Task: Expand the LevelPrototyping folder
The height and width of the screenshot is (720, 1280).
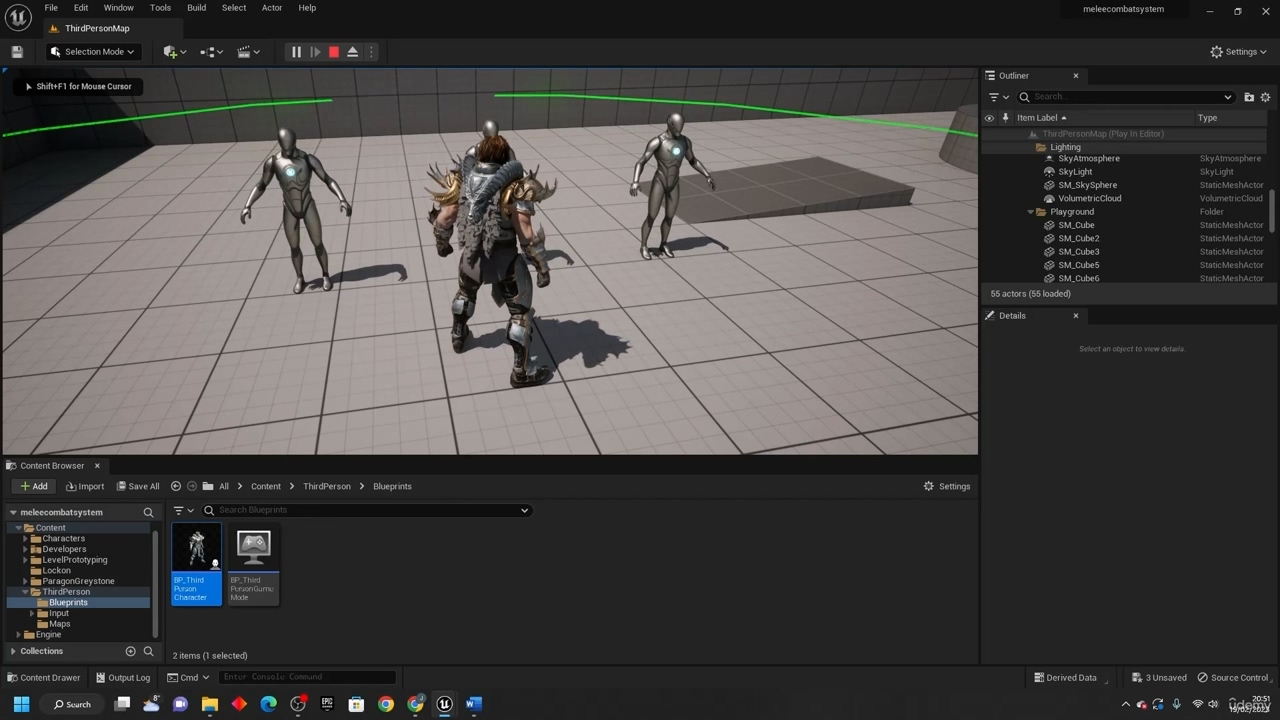Action: click(25, 560)
